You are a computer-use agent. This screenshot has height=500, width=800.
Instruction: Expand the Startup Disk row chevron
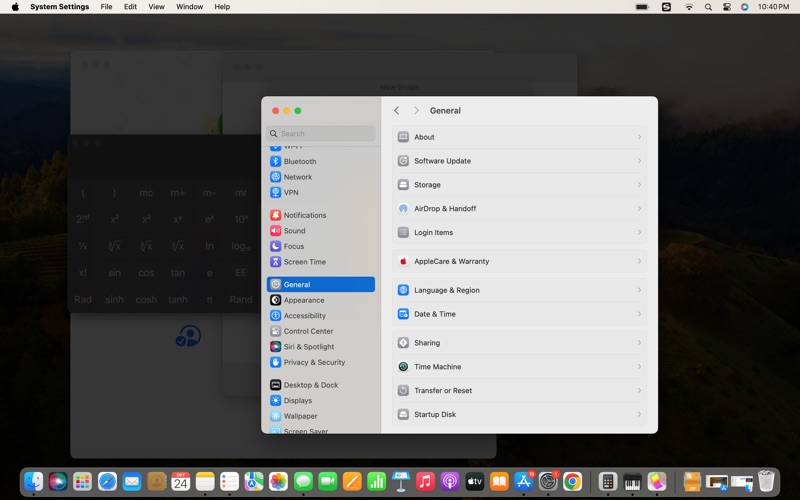(x=639, y=415)
